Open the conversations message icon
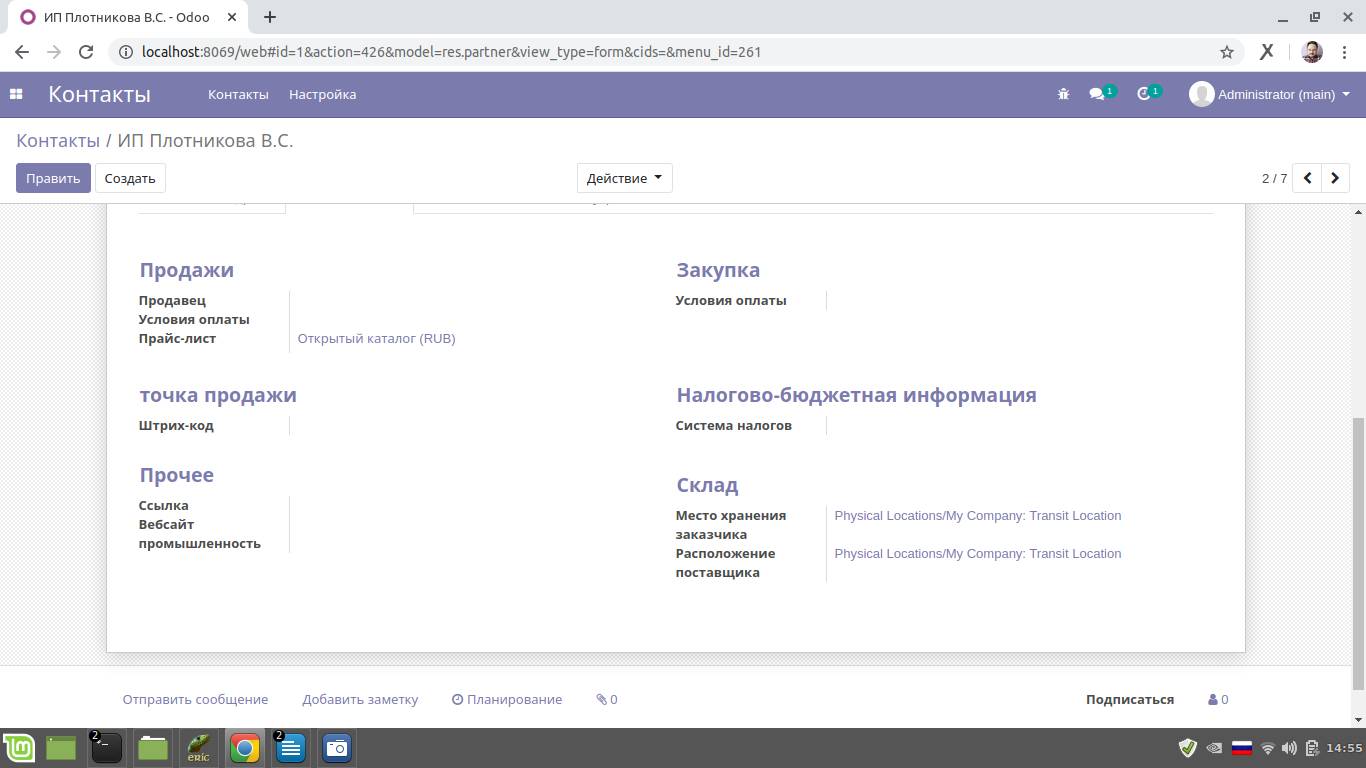 point(1098,94)
